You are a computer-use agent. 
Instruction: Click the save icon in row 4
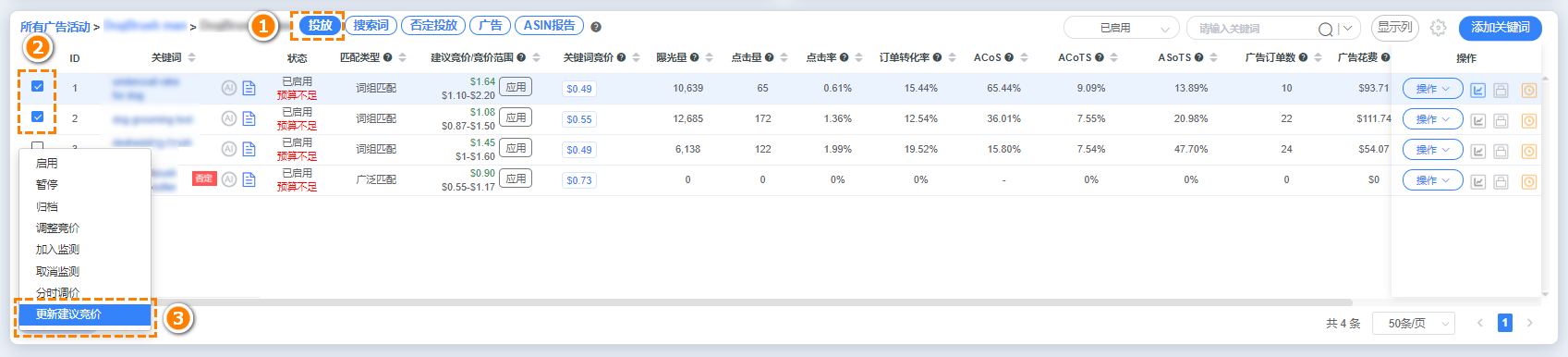(1501, 182)
